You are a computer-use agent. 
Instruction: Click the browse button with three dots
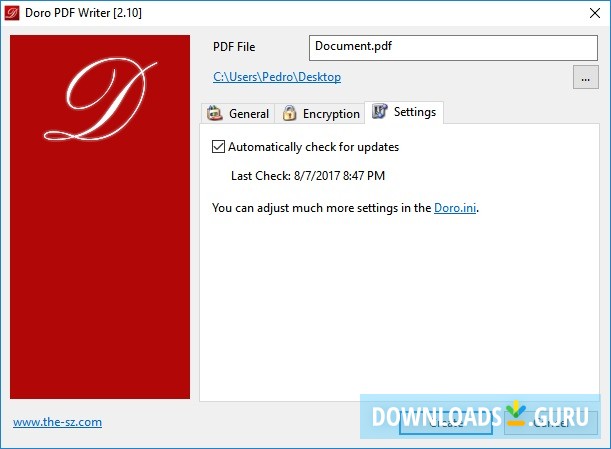click(x=586, y=77)
